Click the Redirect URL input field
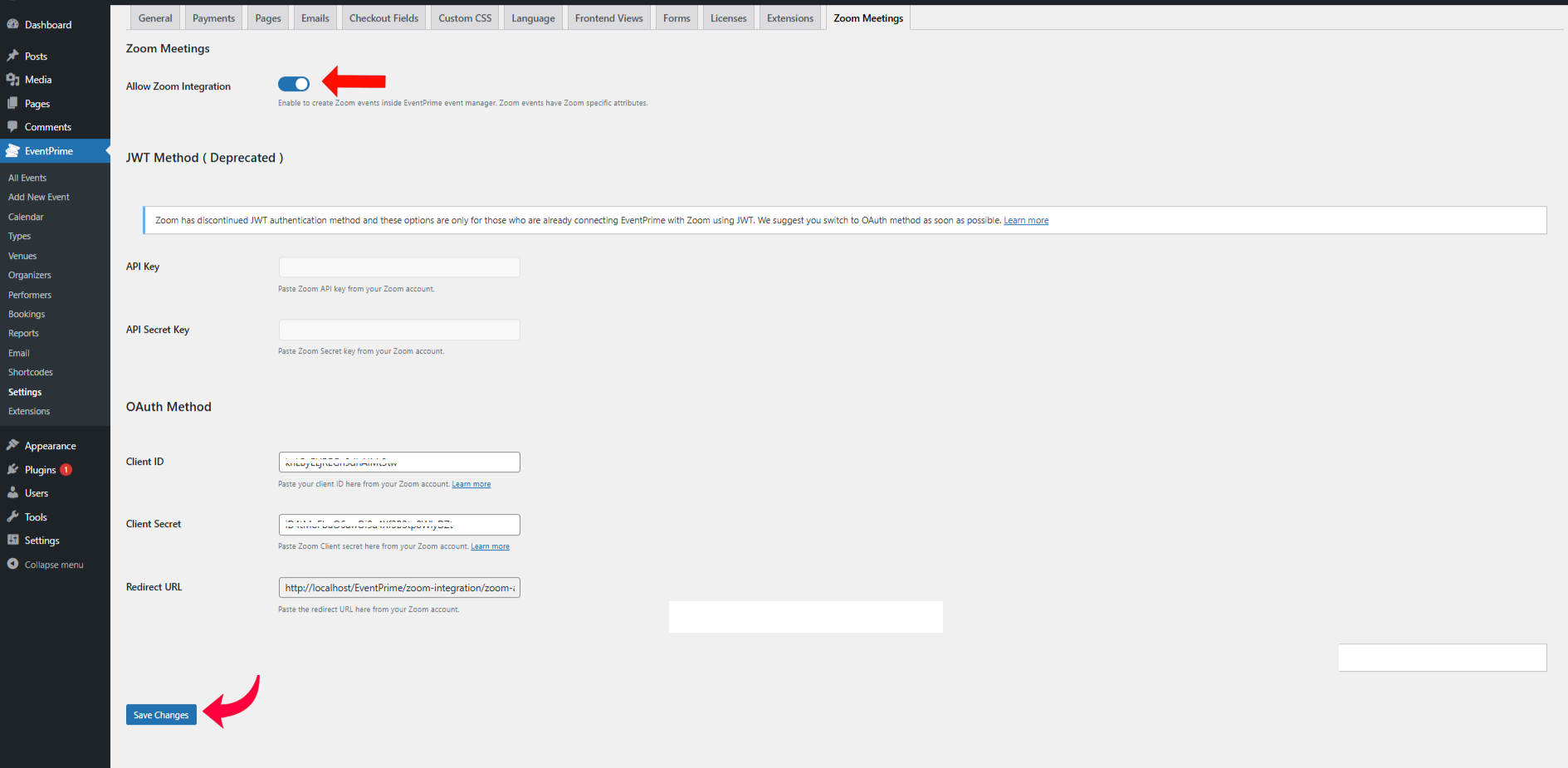The height and width of the screenshot is (768, 1568). [399, 587]
